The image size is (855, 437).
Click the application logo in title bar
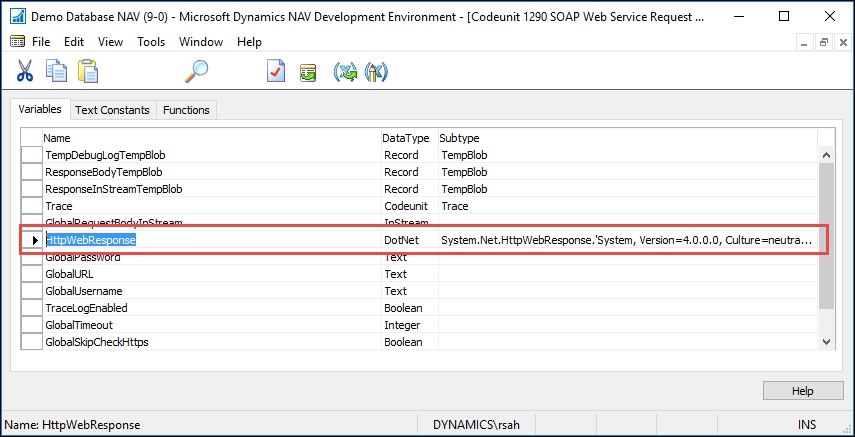pyautogui.click(x=18, y=16)
